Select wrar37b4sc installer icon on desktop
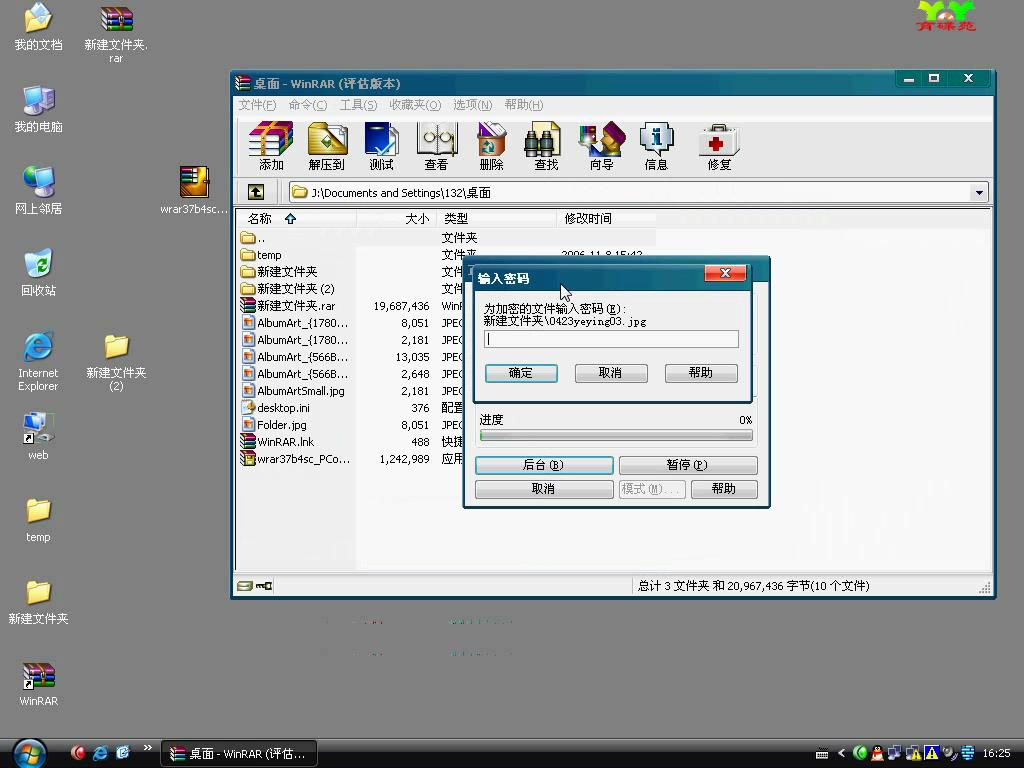 [x=194, y=191]
